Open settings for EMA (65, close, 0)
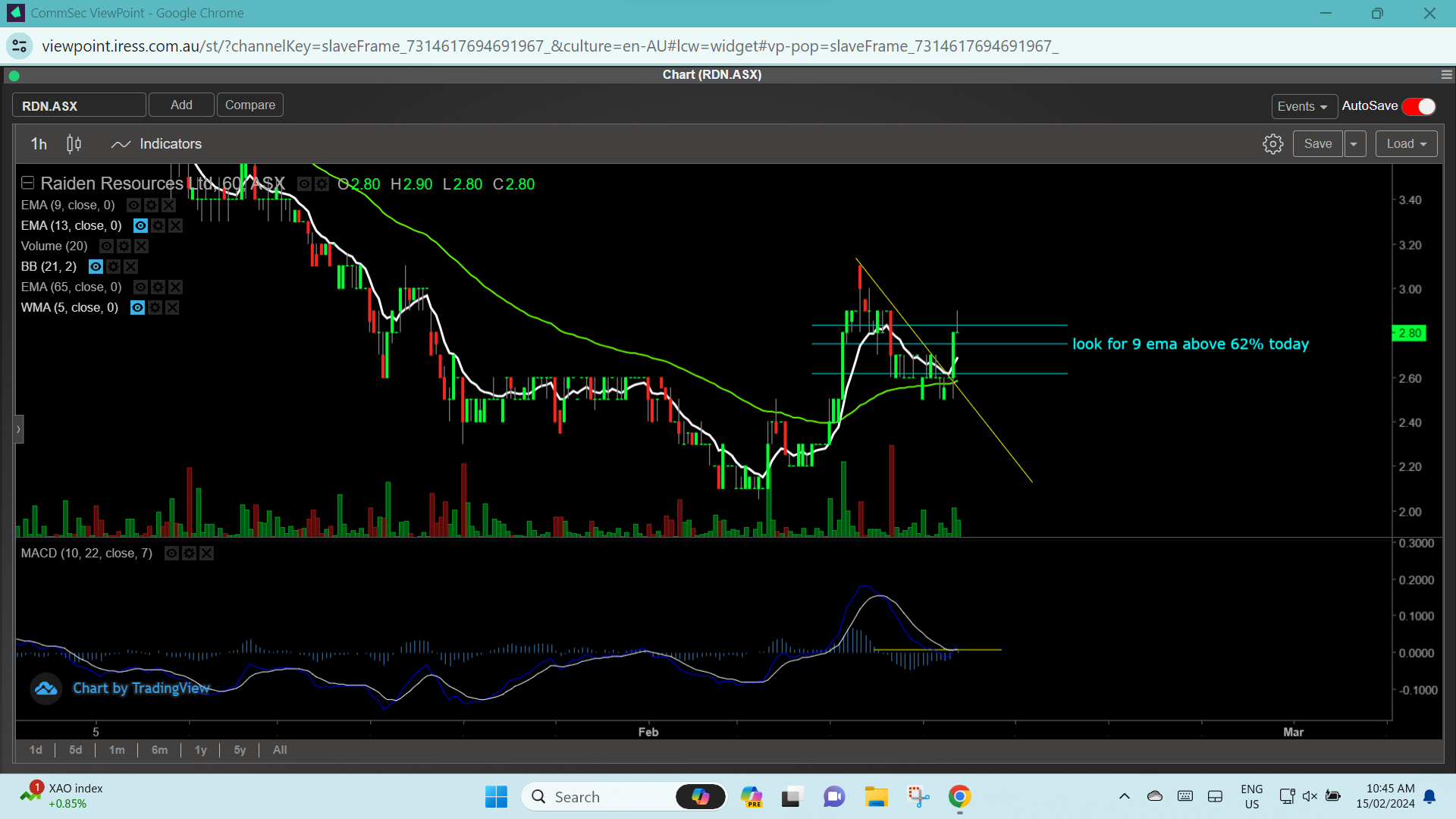Screen dimensions: 1456x819 pyautogui.click(x=158, y=287)
